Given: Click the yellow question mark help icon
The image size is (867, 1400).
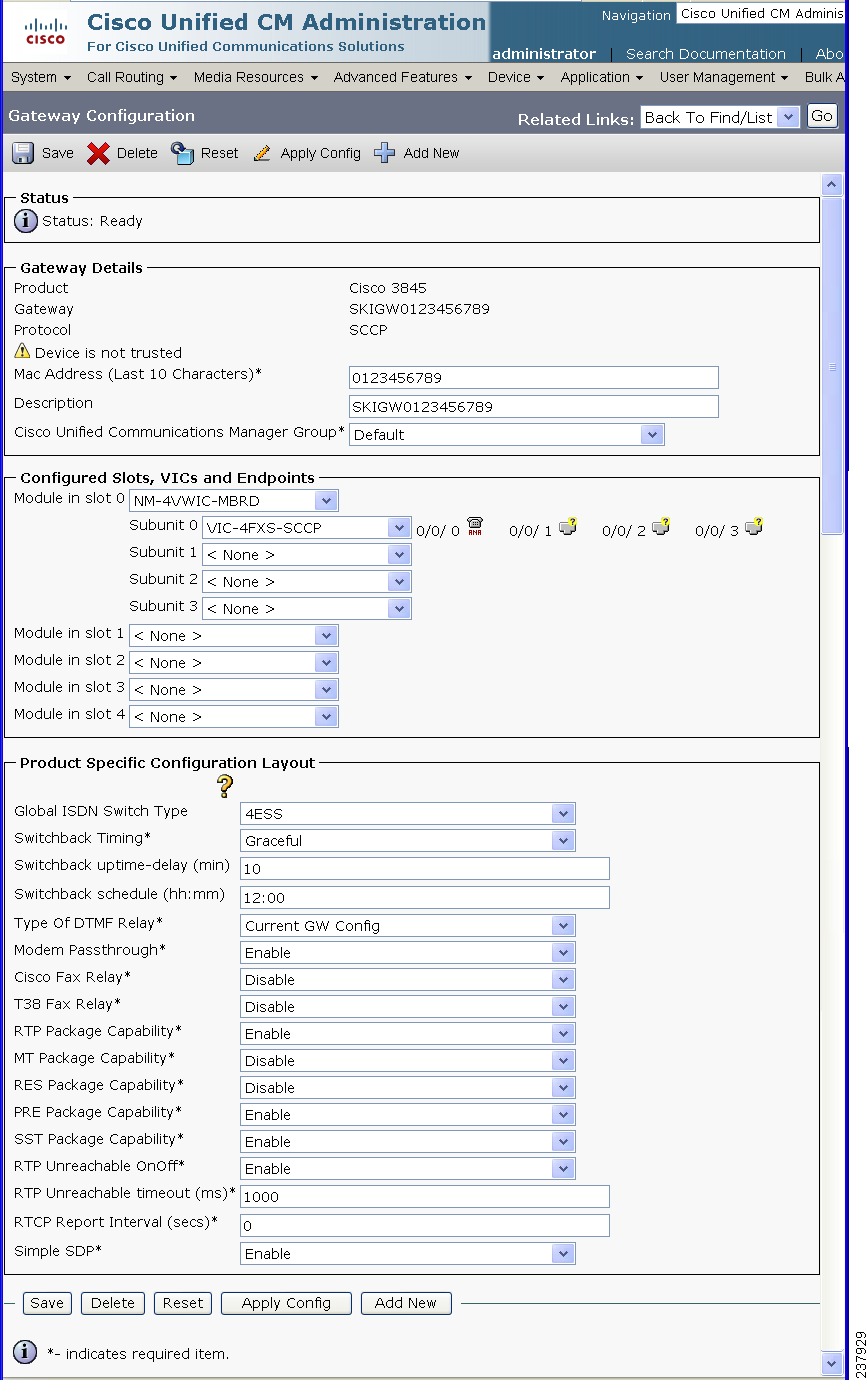Looking at the screenshot, I should (x=225, y=786).
